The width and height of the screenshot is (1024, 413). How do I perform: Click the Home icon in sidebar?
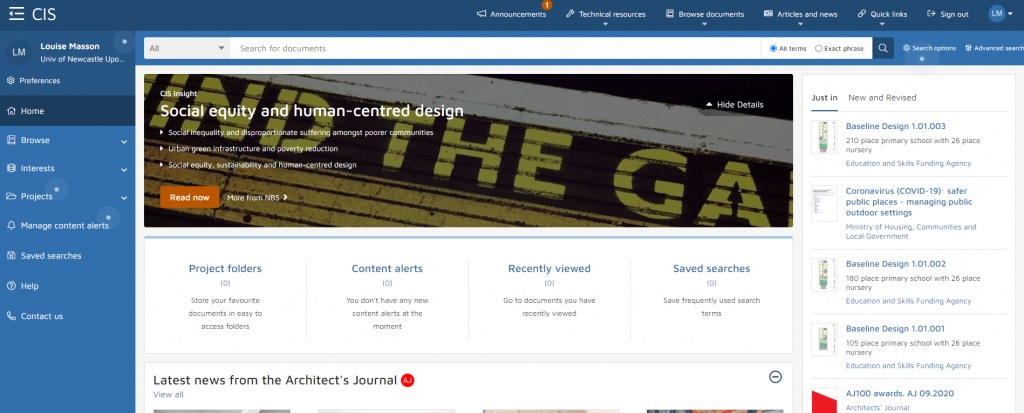11,111
